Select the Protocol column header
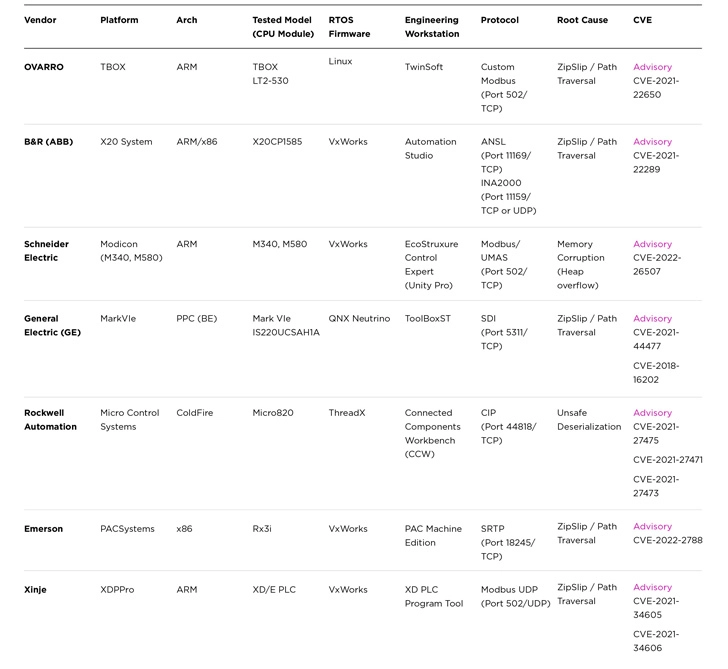 click(x=499, y=20)
